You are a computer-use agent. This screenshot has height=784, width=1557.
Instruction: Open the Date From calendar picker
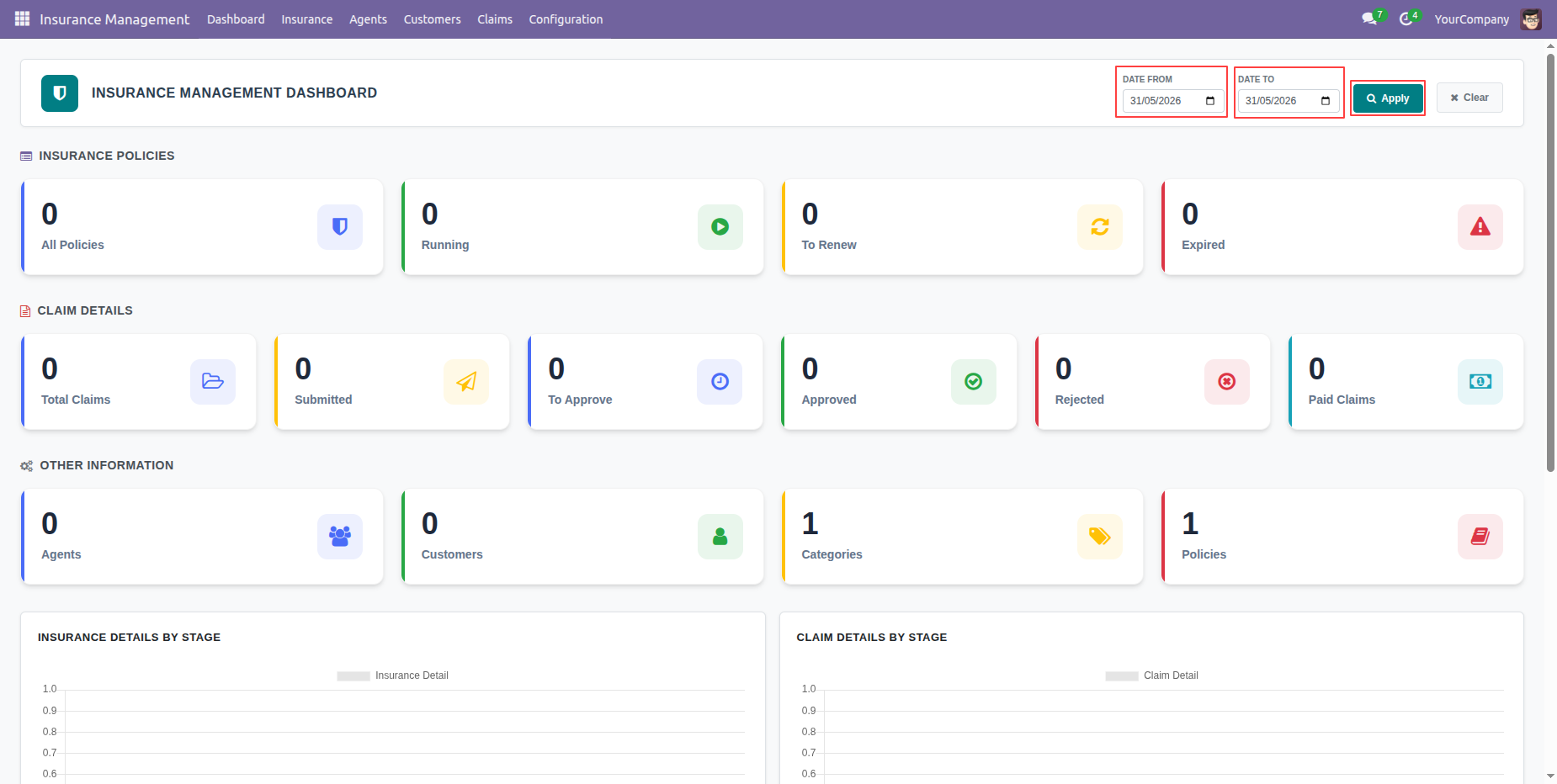tap(1210, 101)
